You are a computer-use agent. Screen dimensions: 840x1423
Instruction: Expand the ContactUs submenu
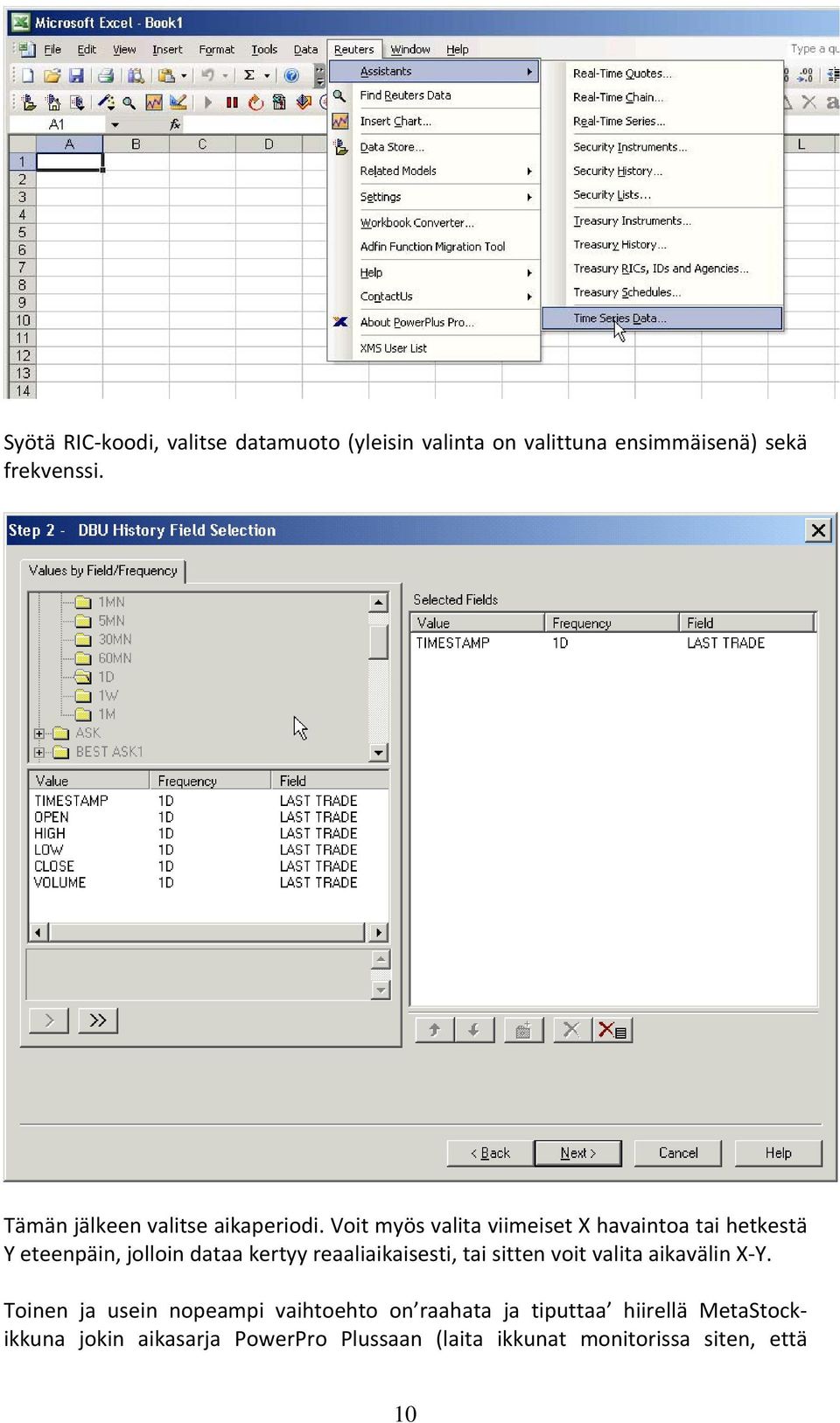click(x=529, y=297)
